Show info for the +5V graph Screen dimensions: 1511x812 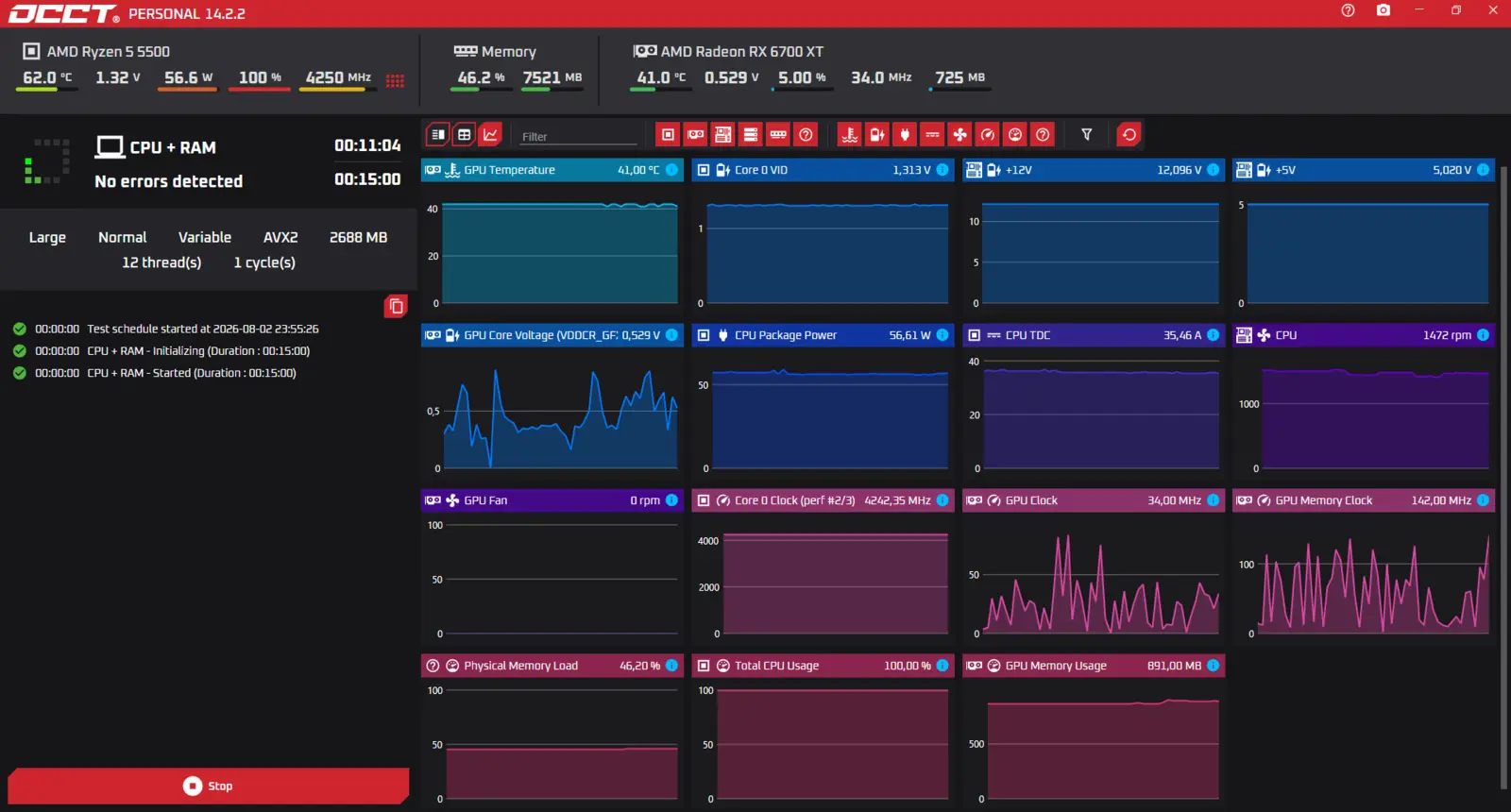(1484, 170)
